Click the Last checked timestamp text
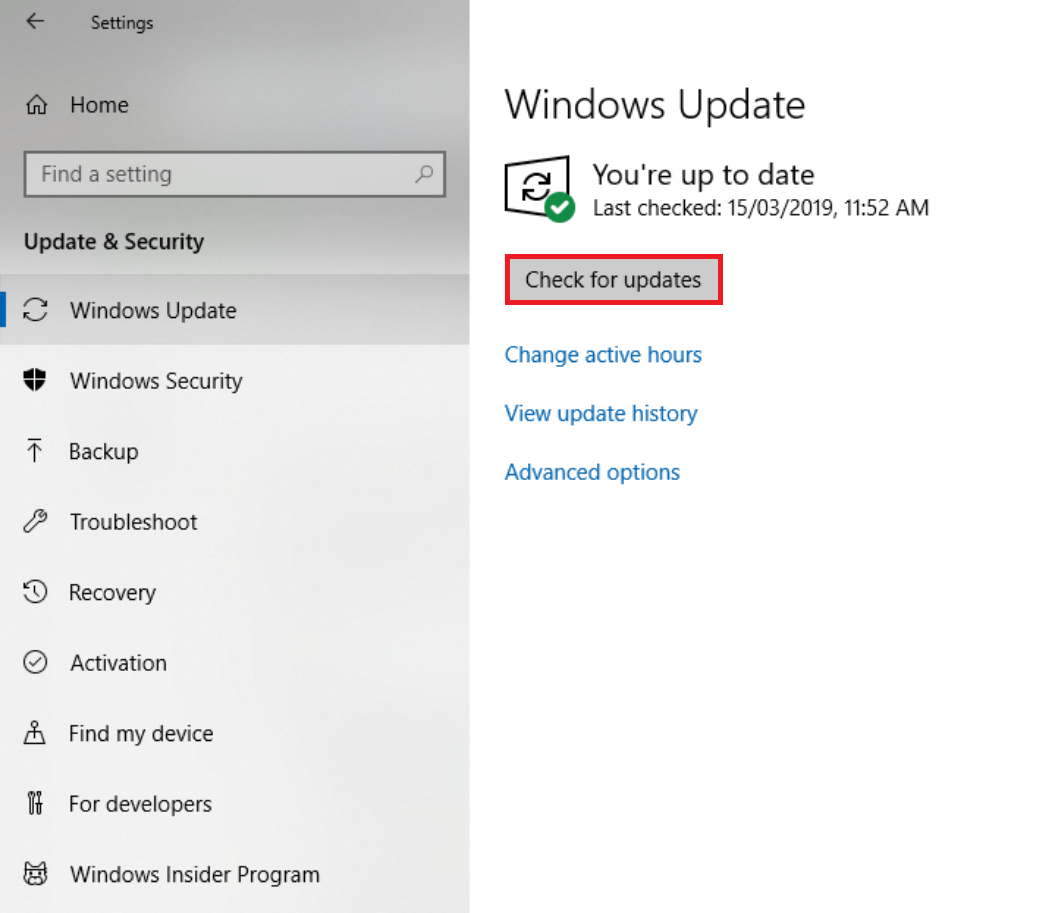1057x913 pixels. [760, 208]
